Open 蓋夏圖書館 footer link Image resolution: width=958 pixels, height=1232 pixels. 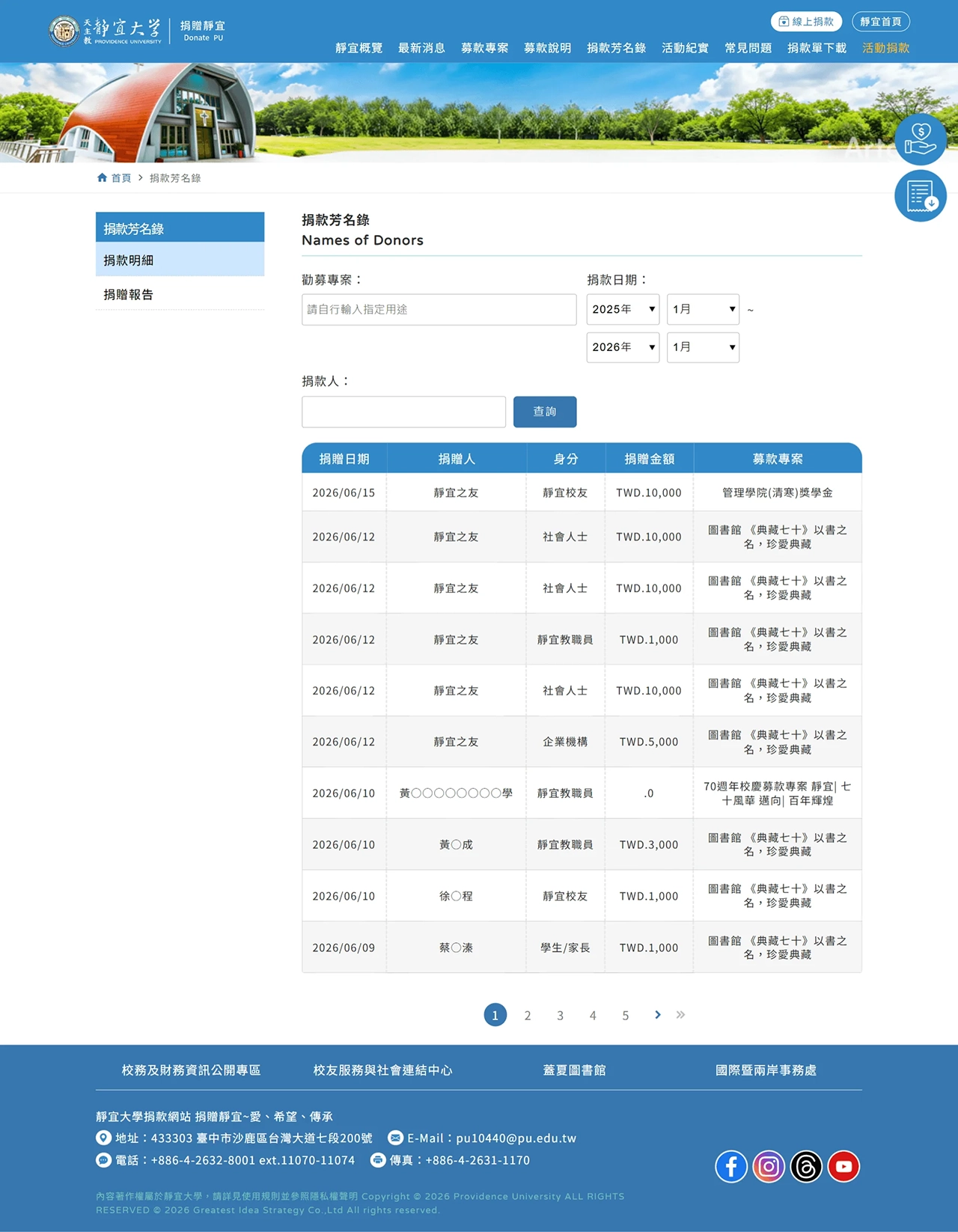click(575, 1070)
